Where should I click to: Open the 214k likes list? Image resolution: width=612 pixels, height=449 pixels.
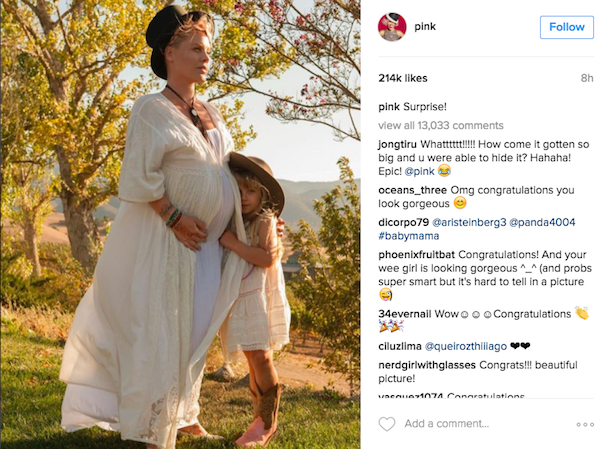point(402,78)
